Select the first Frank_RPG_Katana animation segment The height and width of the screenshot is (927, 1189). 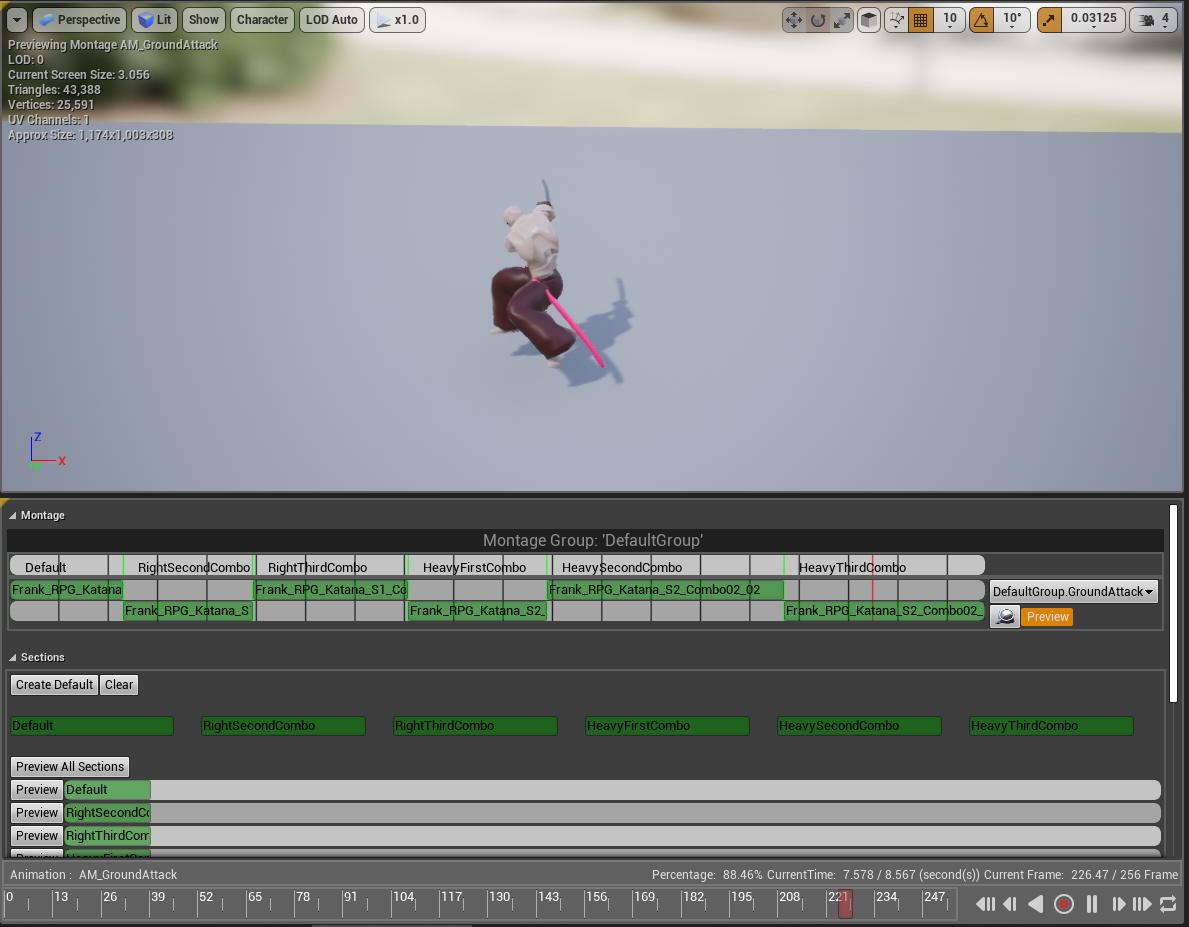67,589
